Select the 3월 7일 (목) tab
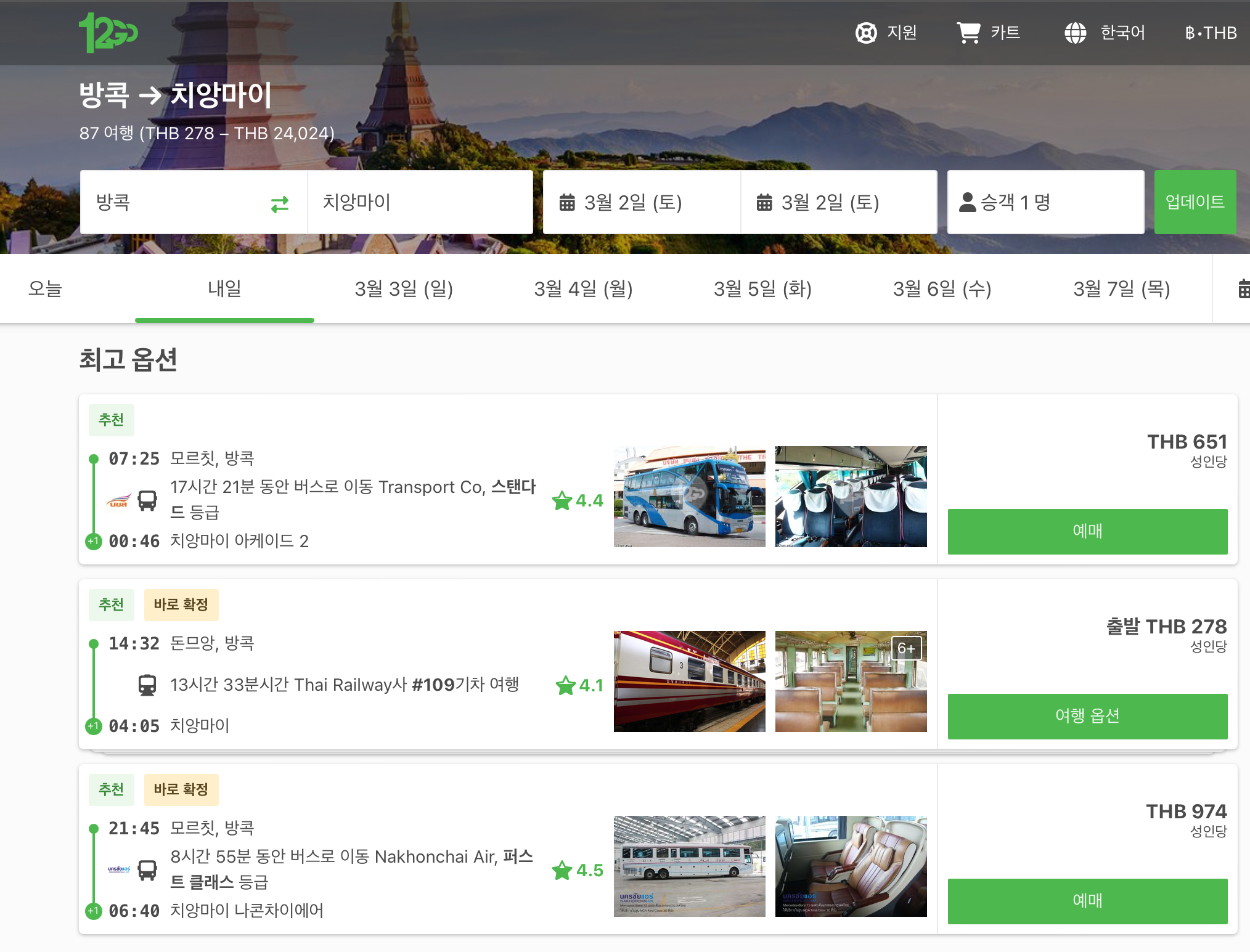 tap(1121, 288)
